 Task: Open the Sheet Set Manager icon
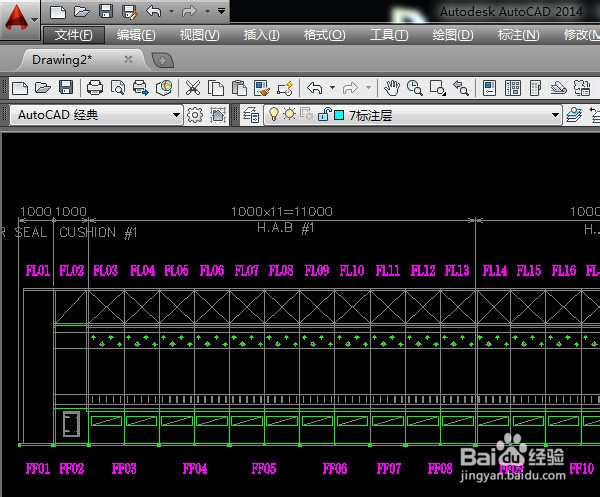(x=559, y=88)
